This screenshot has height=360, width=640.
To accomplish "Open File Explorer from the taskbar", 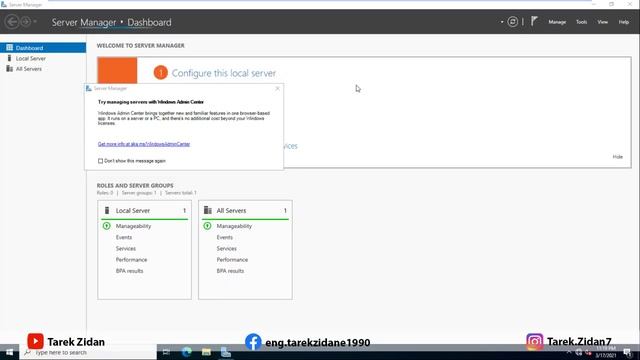I will 206,352.
